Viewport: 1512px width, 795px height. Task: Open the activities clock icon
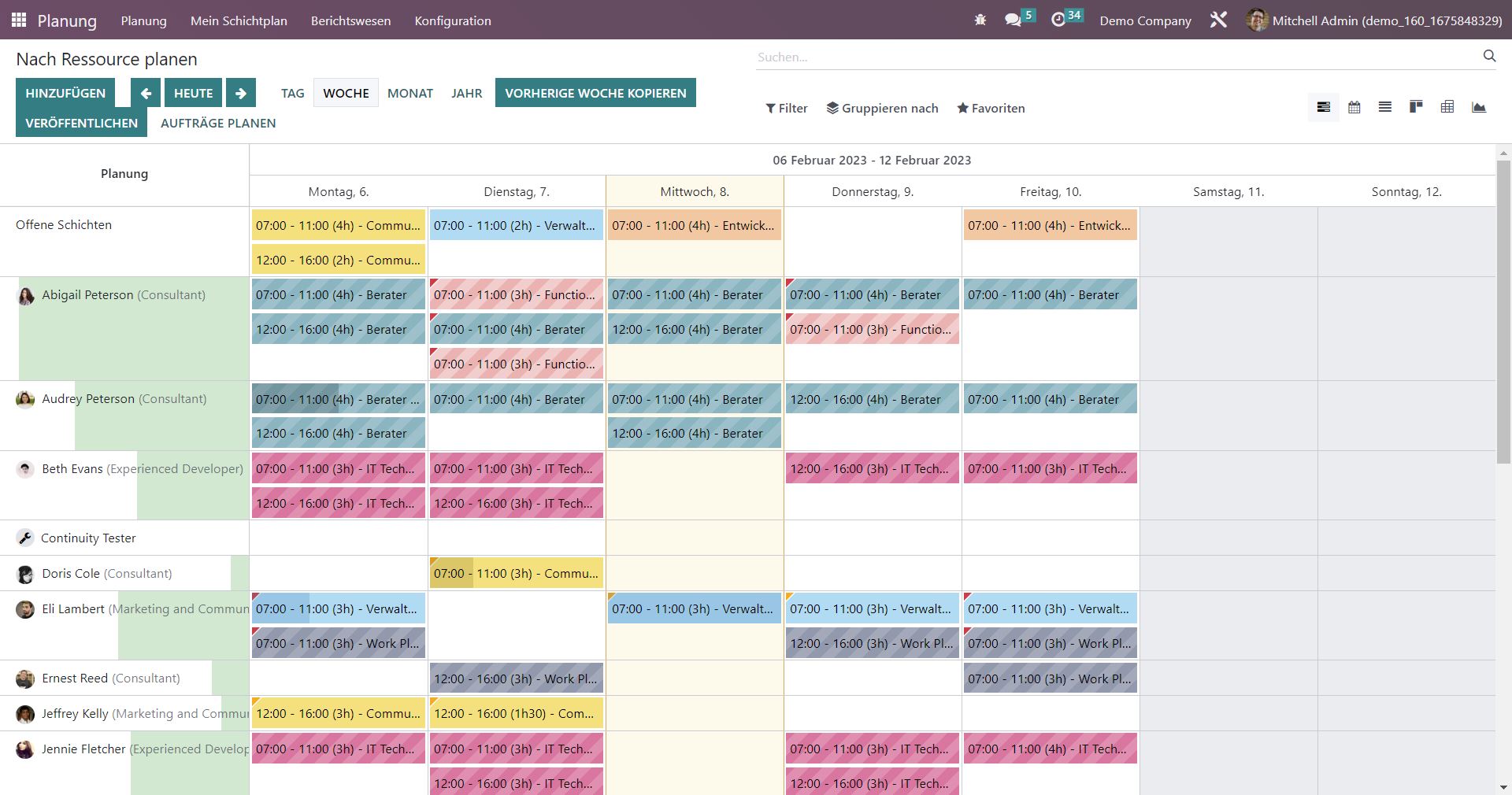[x=1058, y=20]
